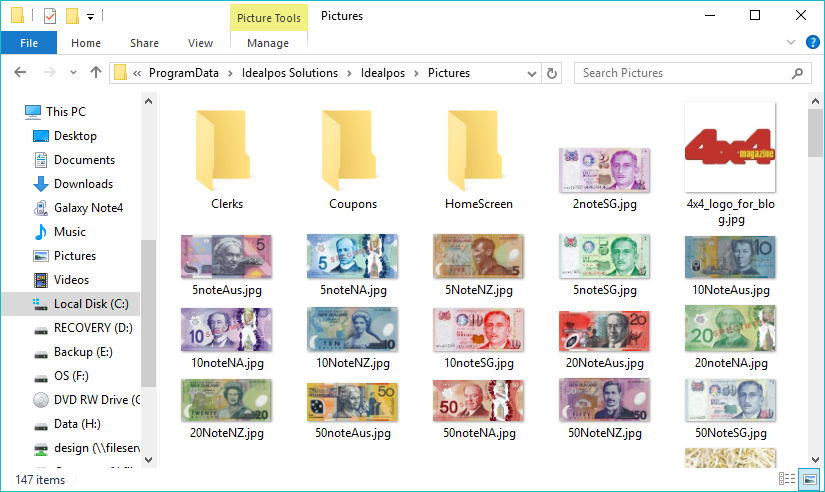This screenshot has height=492, width=825.
Task: Open the HomeScreen folder
Action: click(478, 160)
